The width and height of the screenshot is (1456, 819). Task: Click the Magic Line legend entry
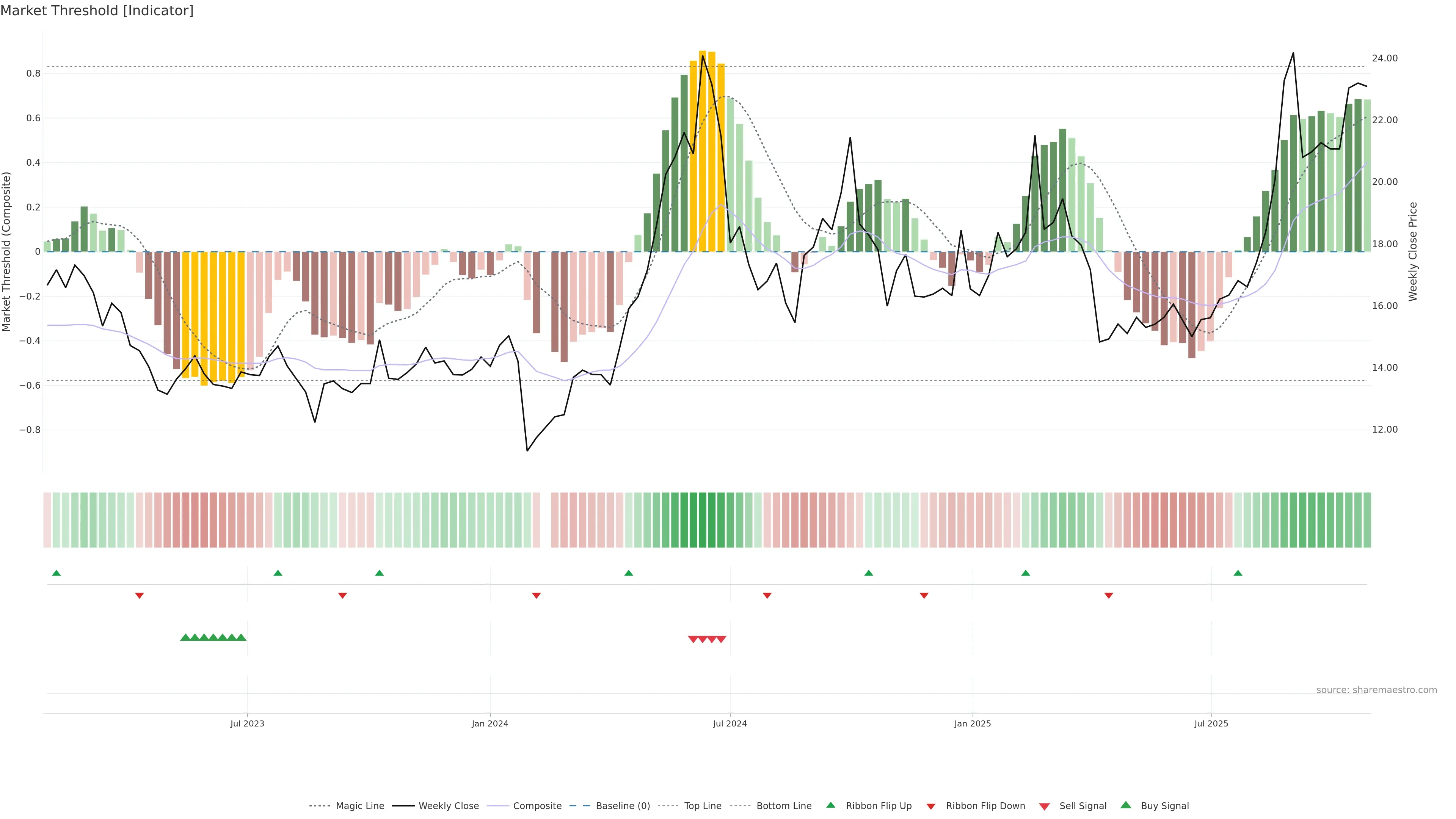pos(359,805)
